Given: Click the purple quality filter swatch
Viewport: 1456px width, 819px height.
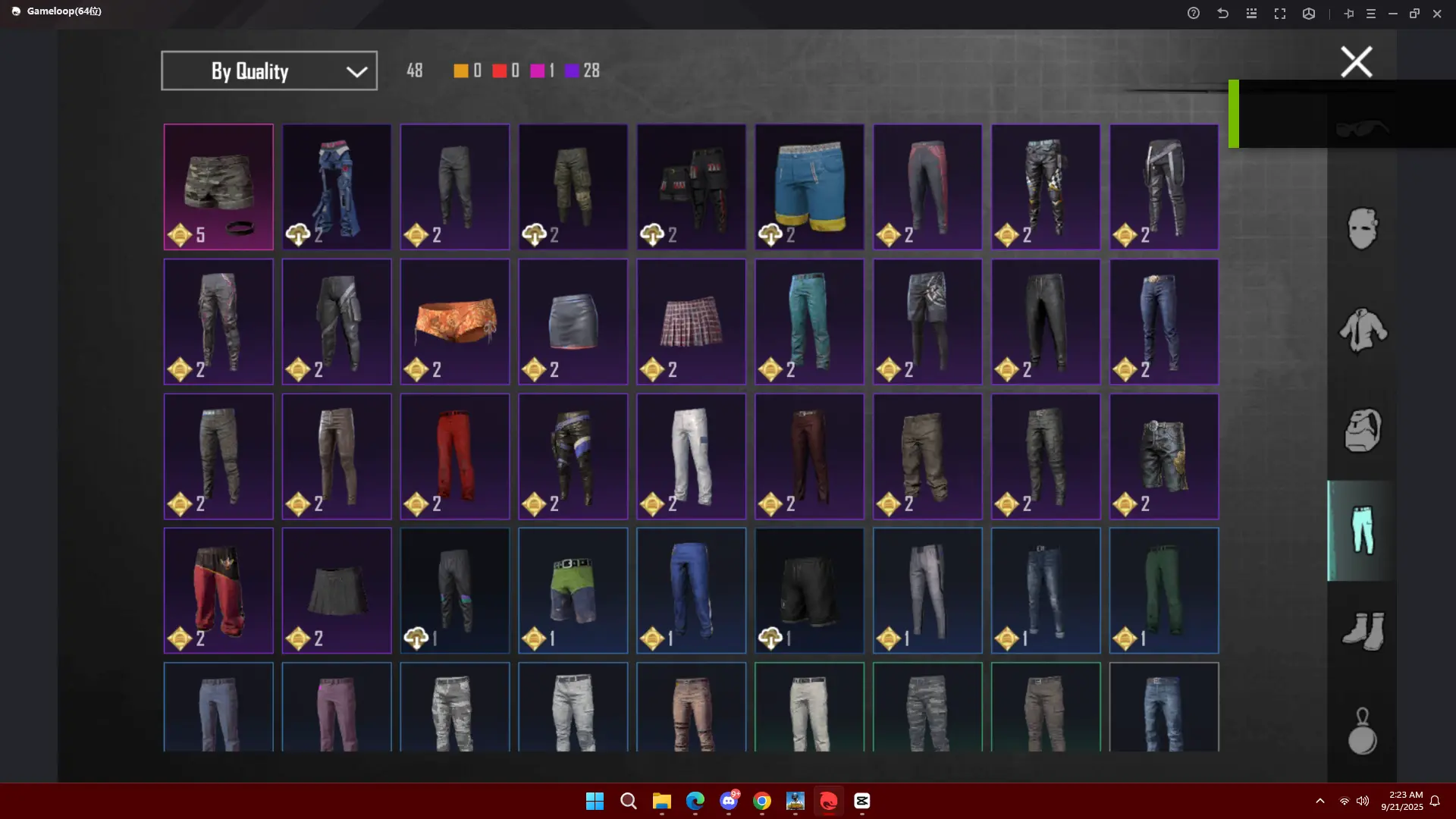Looking at the screenshot, I should 572,71.
